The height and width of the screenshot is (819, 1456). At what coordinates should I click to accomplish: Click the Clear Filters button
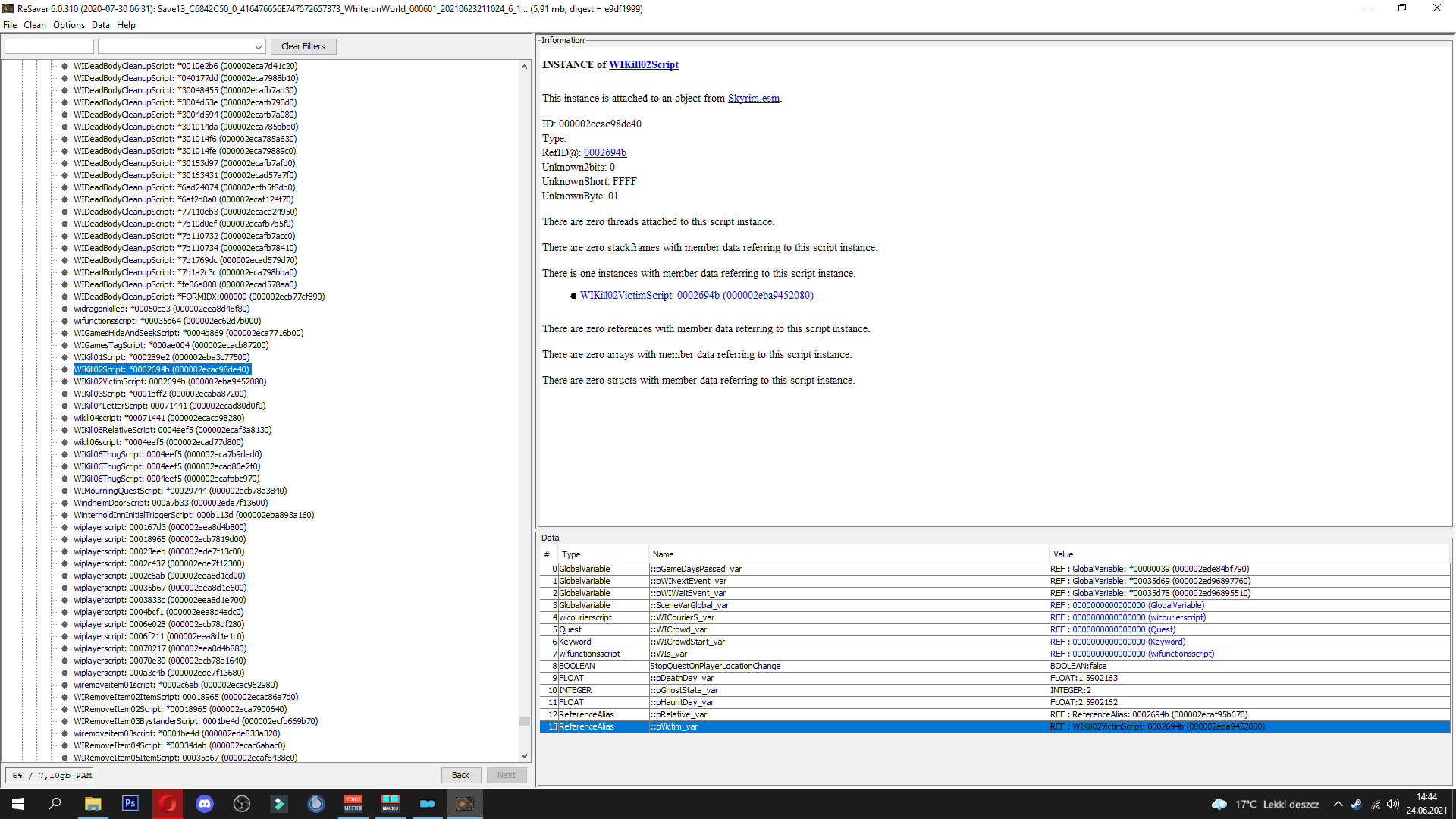[303, 46]
